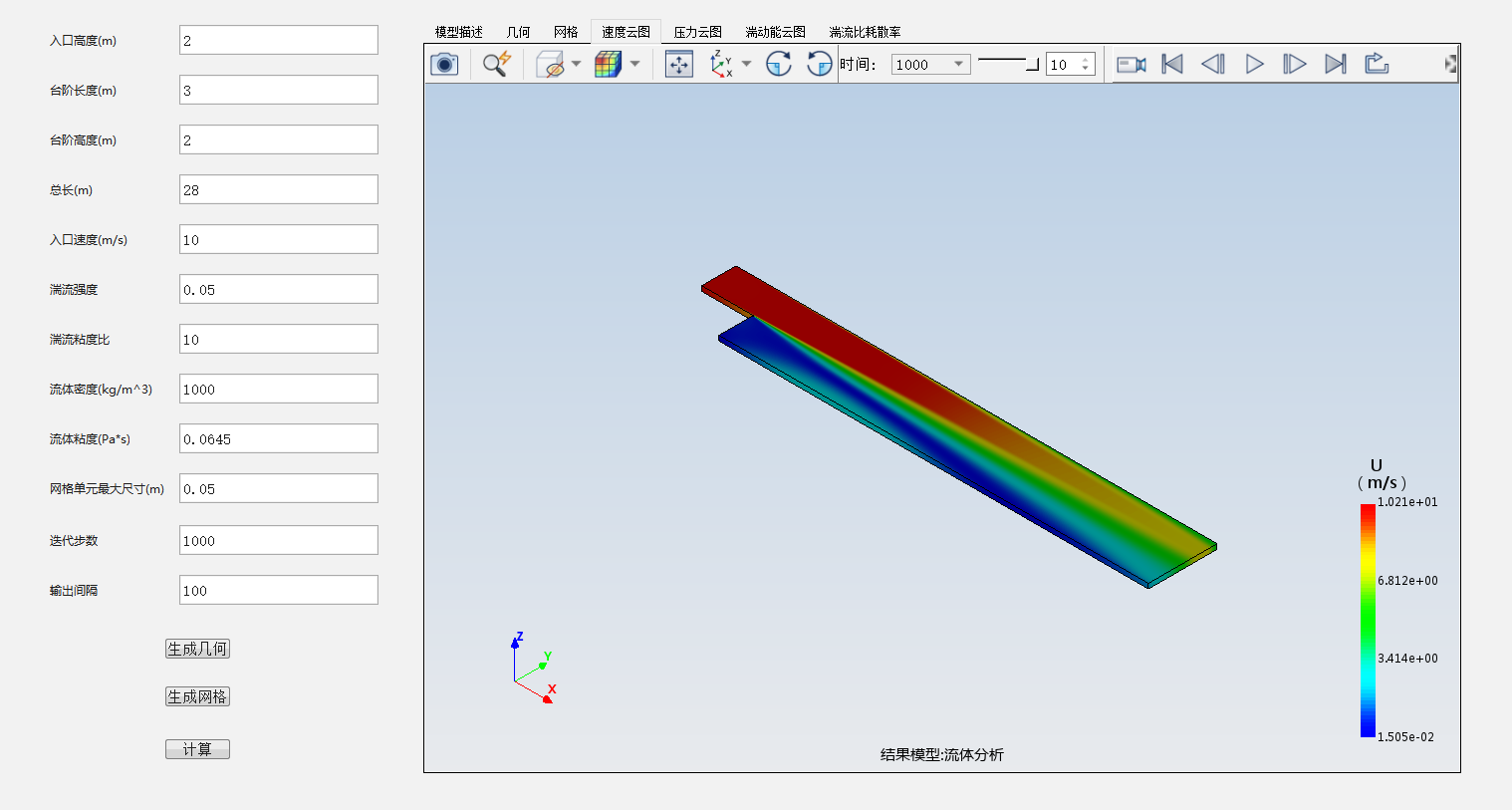Step back one frame
This screenshot has width=1512, height=810.
(x=1212, y=65)
